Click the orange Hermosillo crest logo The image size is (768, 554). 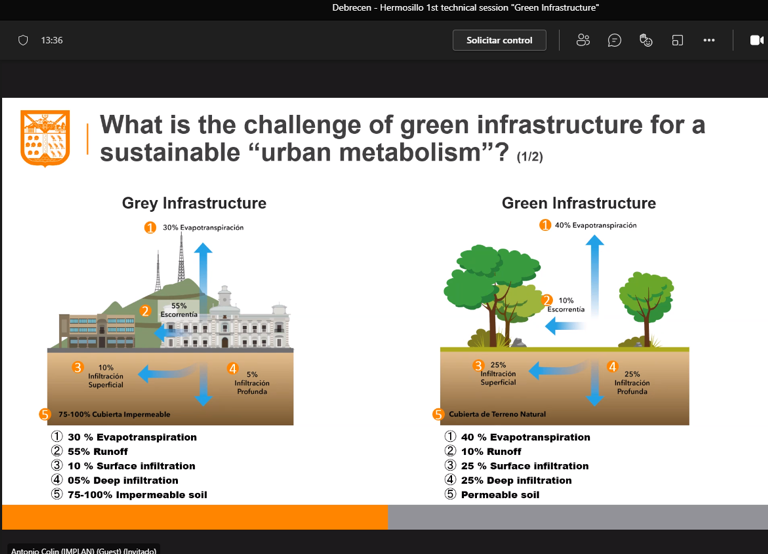coord(45,138)
